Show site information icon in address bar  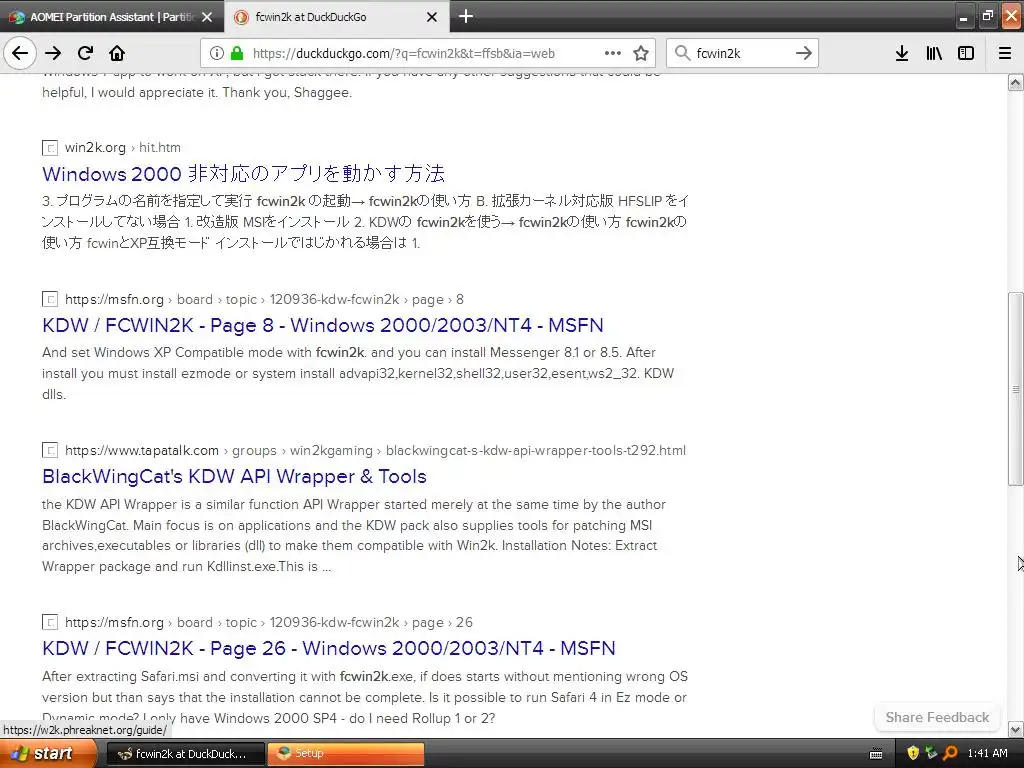pos(217,53)
